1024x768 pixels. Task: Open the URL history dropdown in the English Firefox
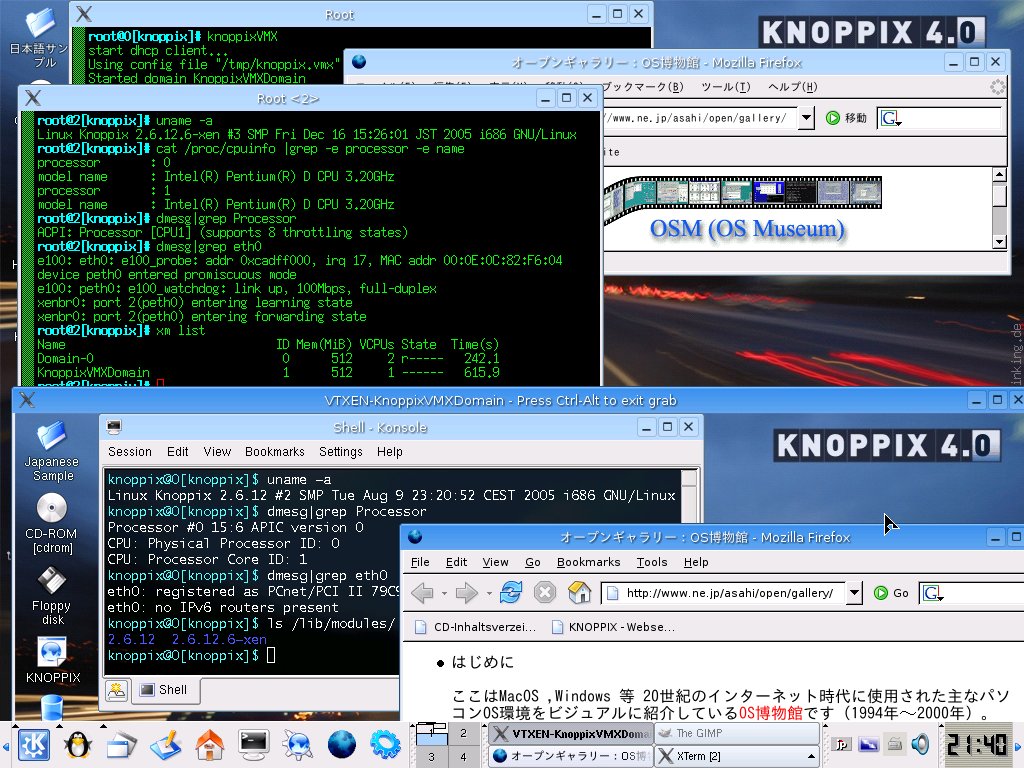854,593
